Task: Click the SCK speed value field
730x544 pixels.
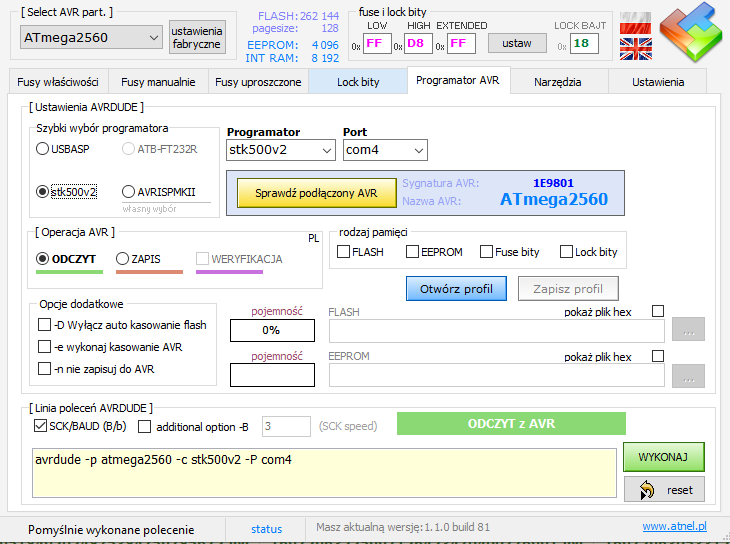Action: pyautogui.click(x=286, y=426)
